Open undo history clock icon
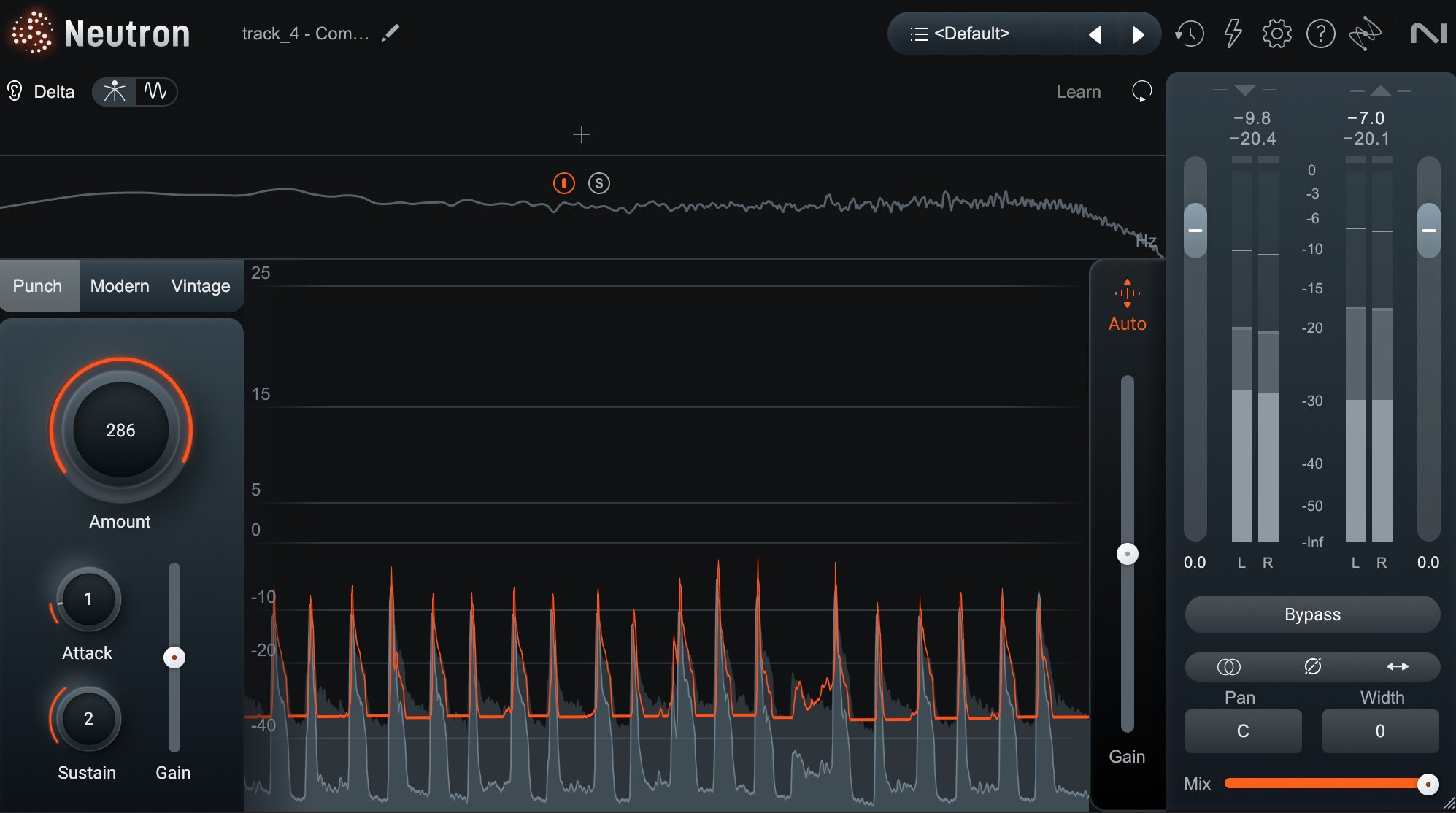Viewport: 1456px width, 813px height. pos(1189,34)
